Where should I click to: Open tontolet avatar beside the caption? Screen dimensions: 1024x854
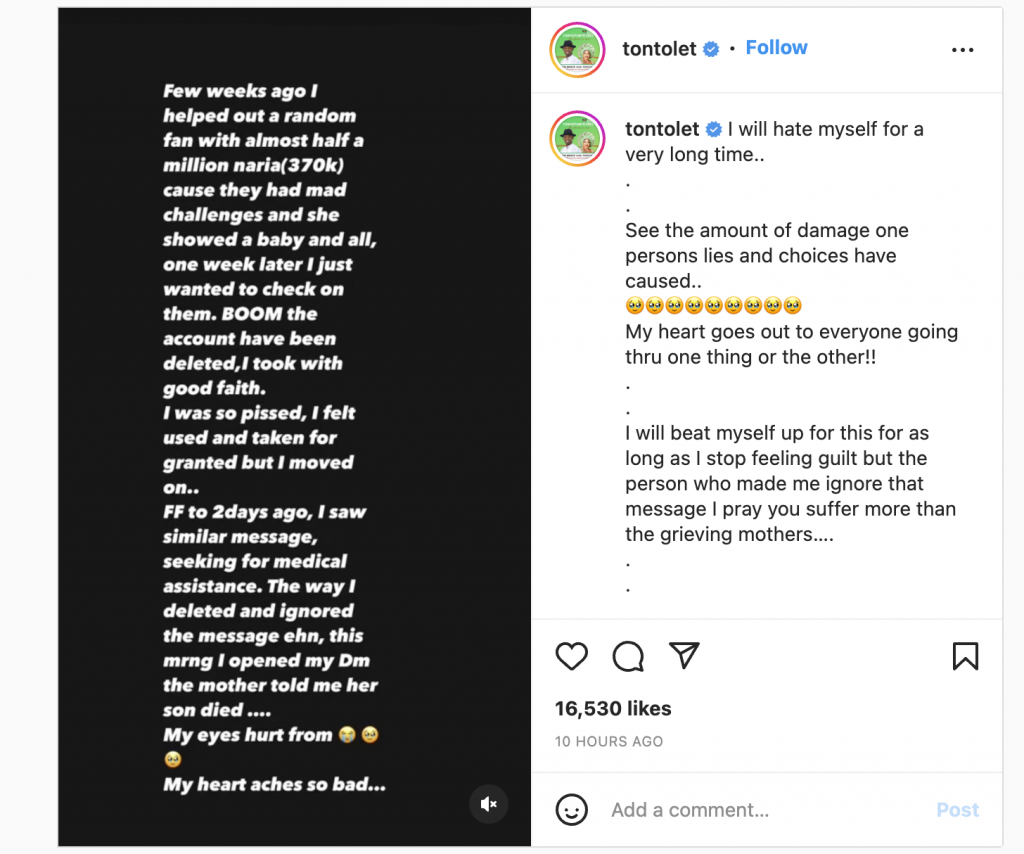tap(578, 139)
